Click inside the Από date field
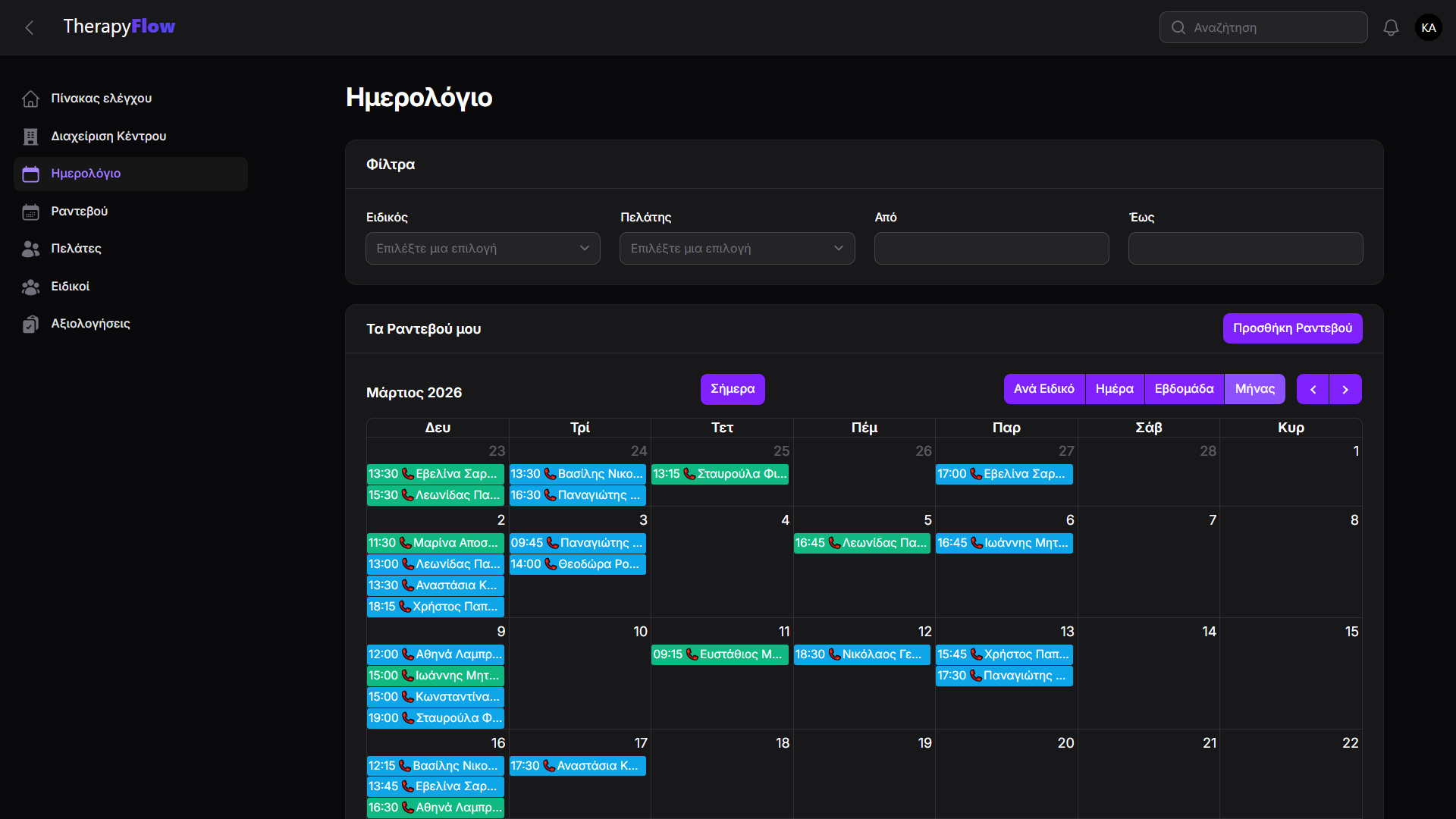 click(x=991, y=248)
